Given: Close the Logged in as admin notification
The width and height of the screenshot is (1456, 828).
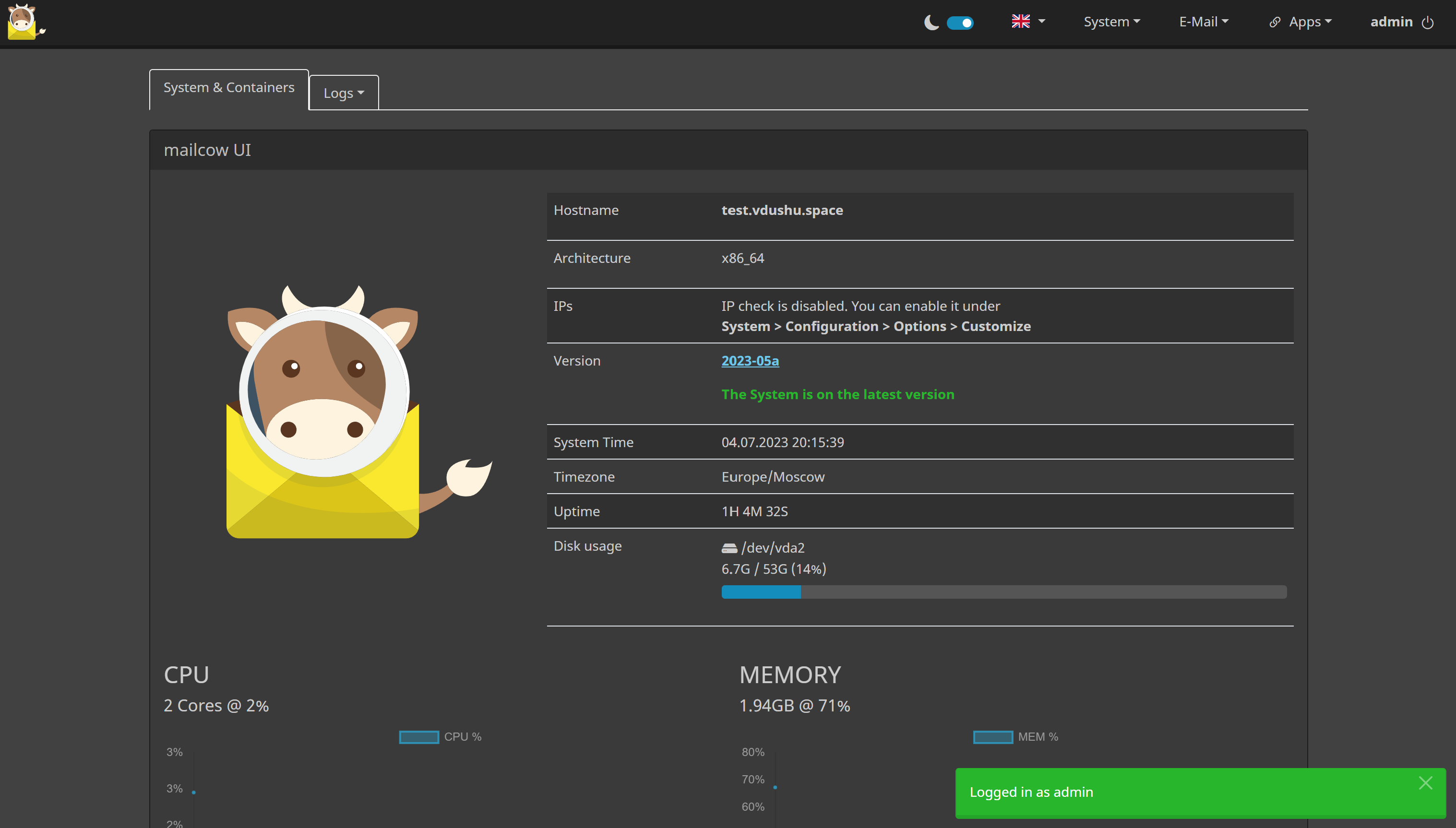Looking at the screenshot, I should coord(1425,783).
